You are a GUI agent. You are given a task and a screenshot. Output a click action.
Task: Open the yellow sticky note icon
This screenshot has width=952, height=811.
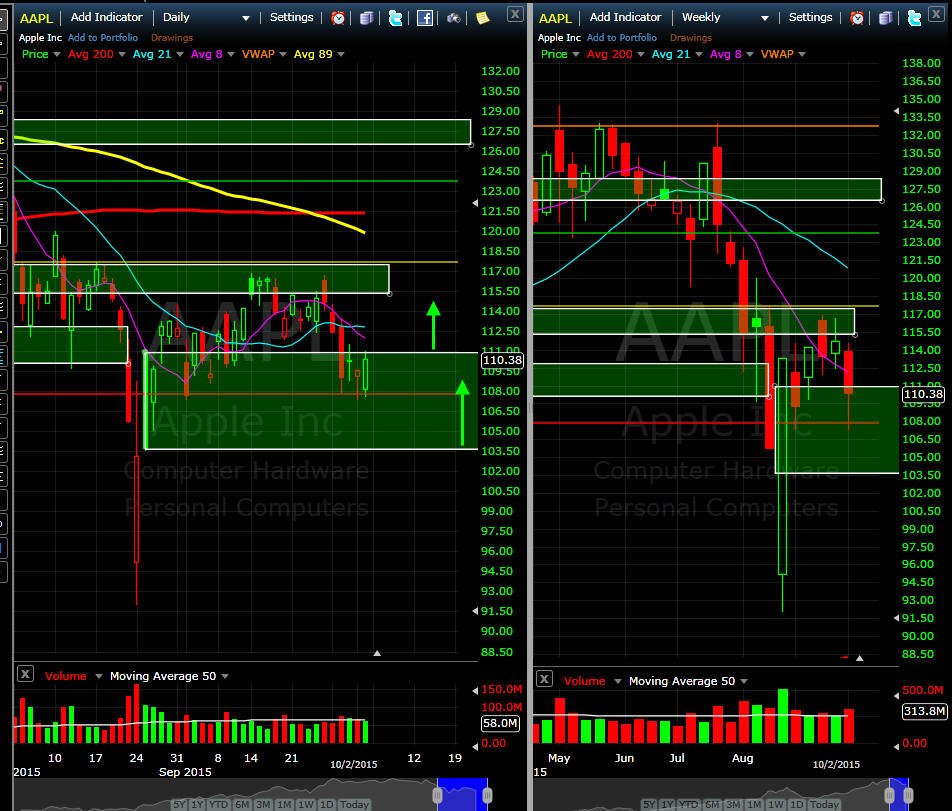point(483,18)
